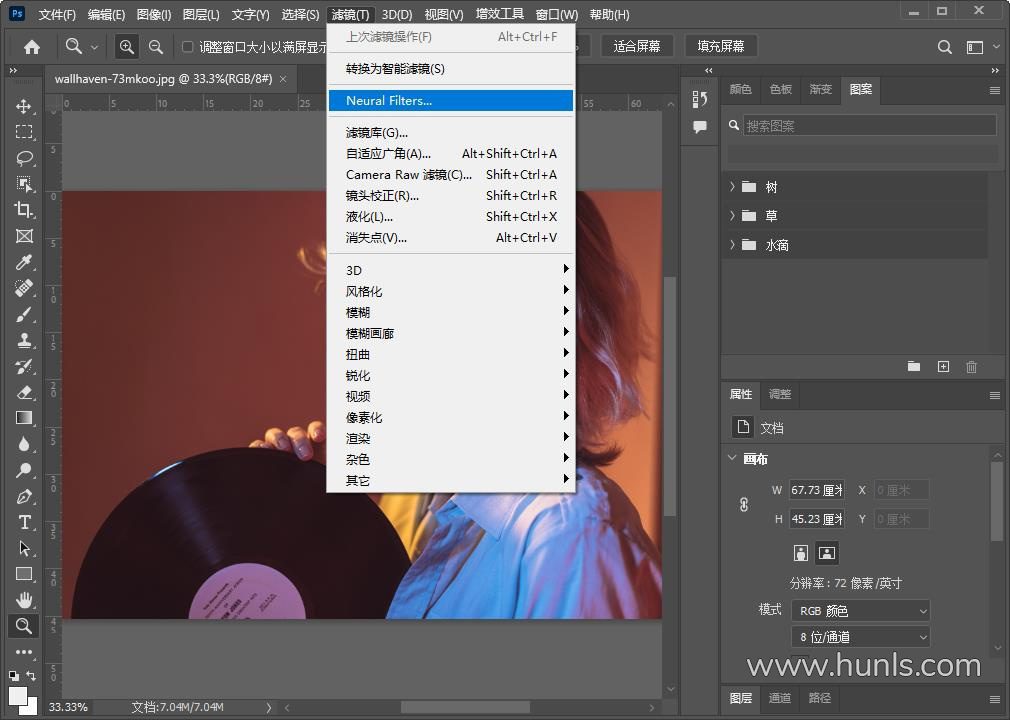Select the Eraser tool
Screen dimensions: 1010x720
point(24,392)
